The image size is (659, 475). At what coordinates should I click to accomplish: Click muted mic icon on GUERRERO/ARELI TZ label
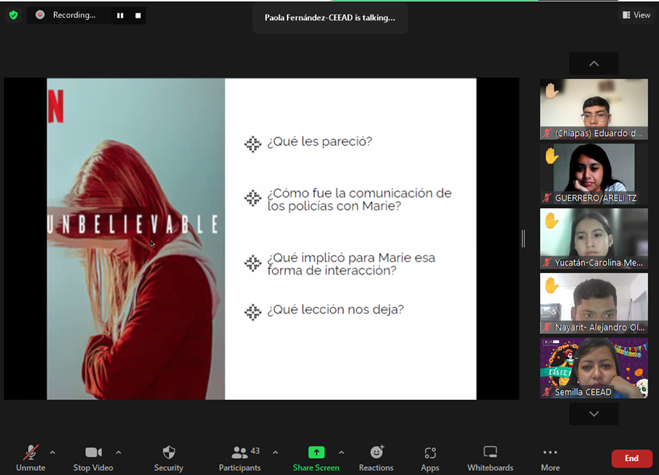[547, 198]
